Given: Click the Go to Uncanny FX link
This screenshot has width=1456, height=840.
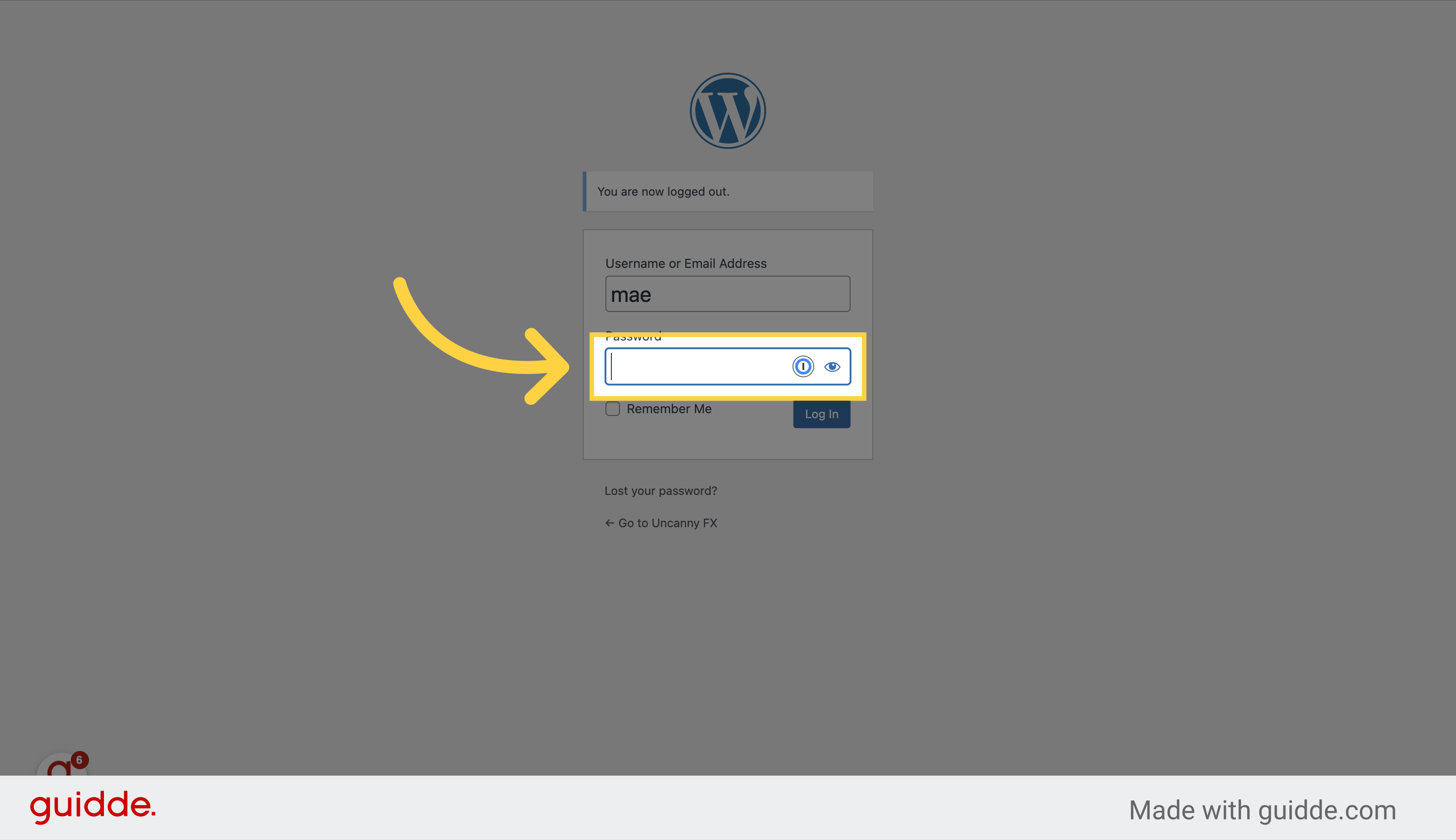Looking at the screenshot, I should (x=661, y=522).
